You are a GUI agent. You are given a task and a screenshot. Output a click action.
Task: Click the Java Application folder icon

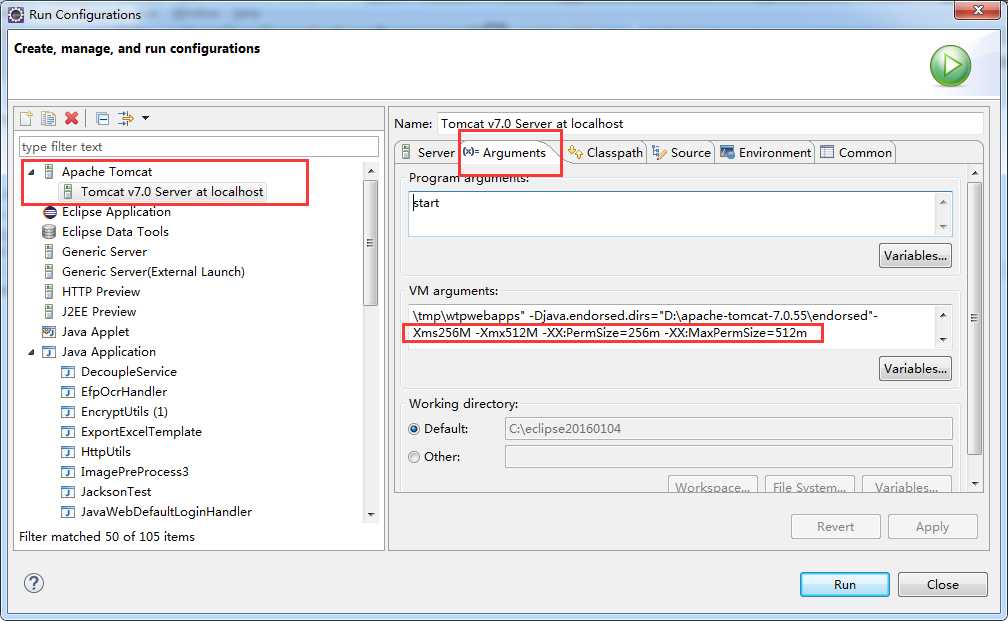click(x=49, y=352)
